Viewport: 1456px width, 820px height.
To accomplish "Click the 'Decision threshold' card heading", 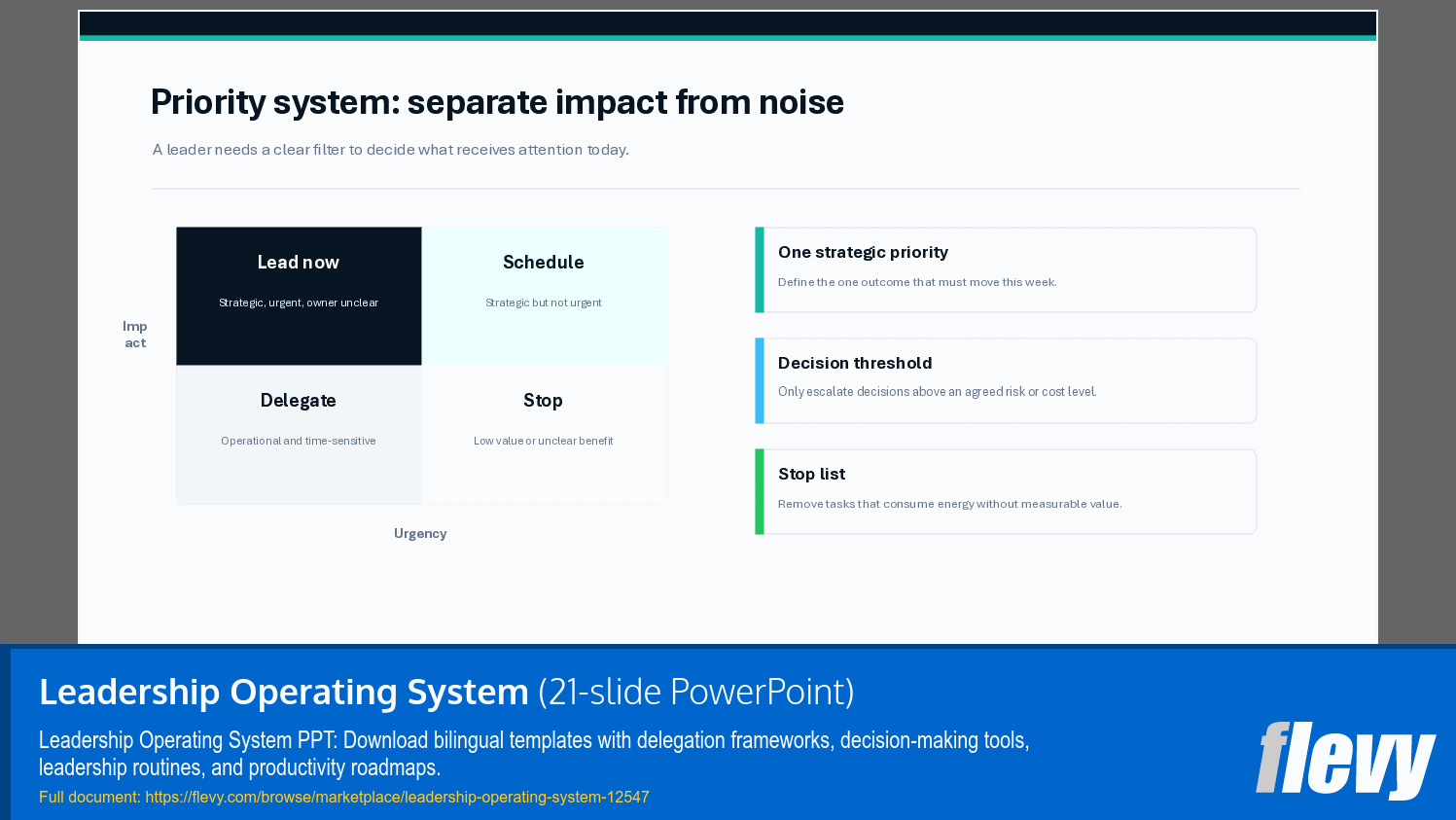I will tap(855, 363).
